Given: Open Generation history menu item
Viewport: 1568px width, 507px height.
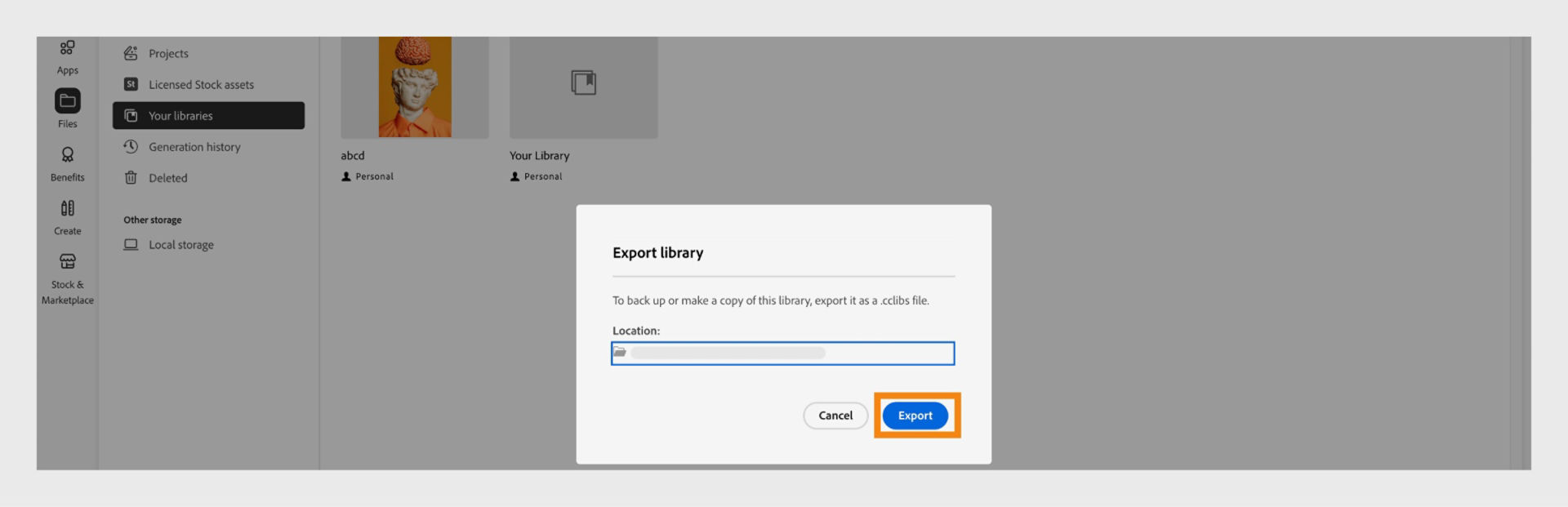Looking at the screenshot, I should 208,147.
